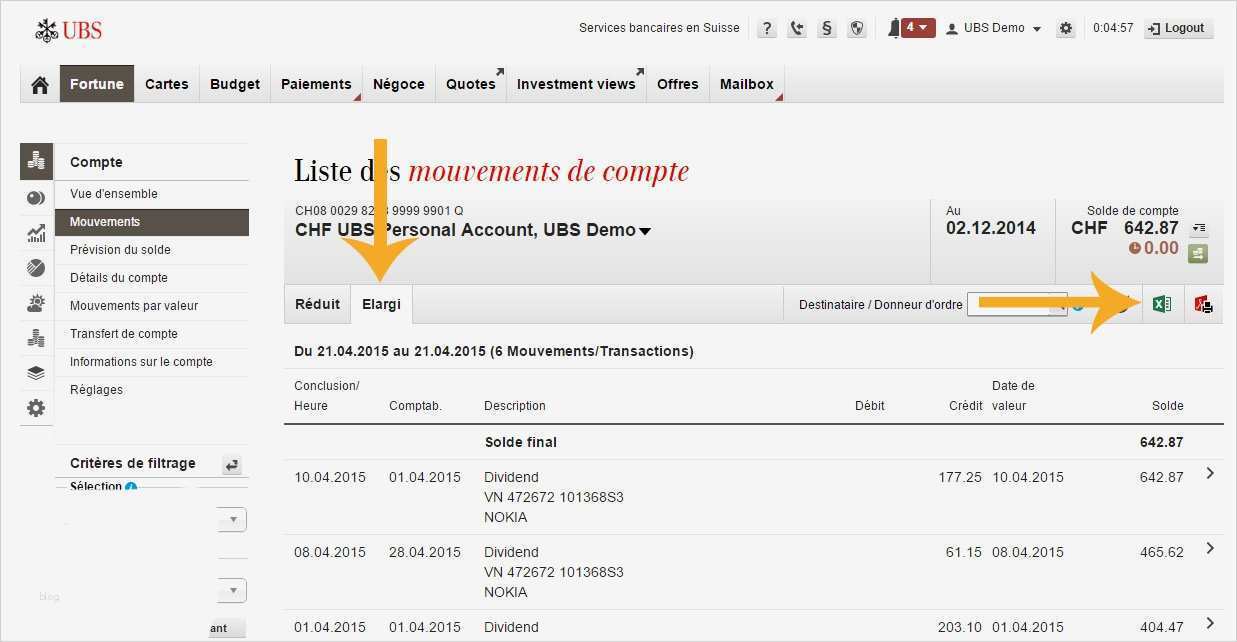Open the first filter dropdown
The width and height of the screenshot is (1237, 642).
click(233, 520)
